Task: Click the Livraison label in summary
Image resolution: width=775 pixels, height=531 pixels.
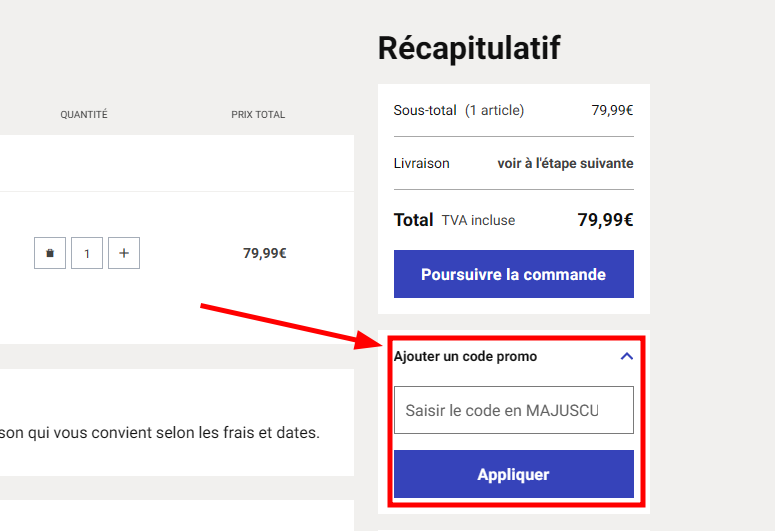Action: [422, 163]
